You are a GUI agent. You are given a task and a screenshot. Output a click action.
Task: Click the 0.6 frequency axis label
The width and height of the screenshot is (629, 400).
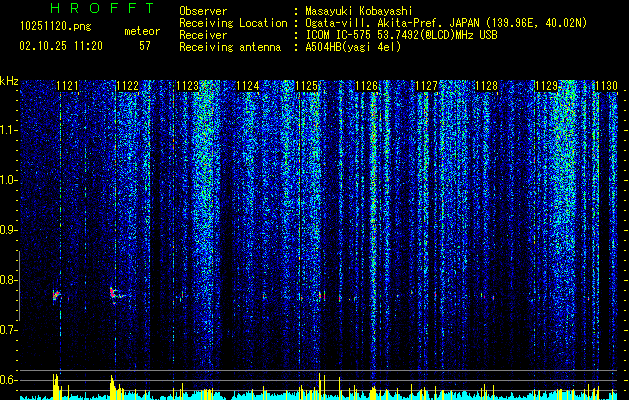coord(8,380)
